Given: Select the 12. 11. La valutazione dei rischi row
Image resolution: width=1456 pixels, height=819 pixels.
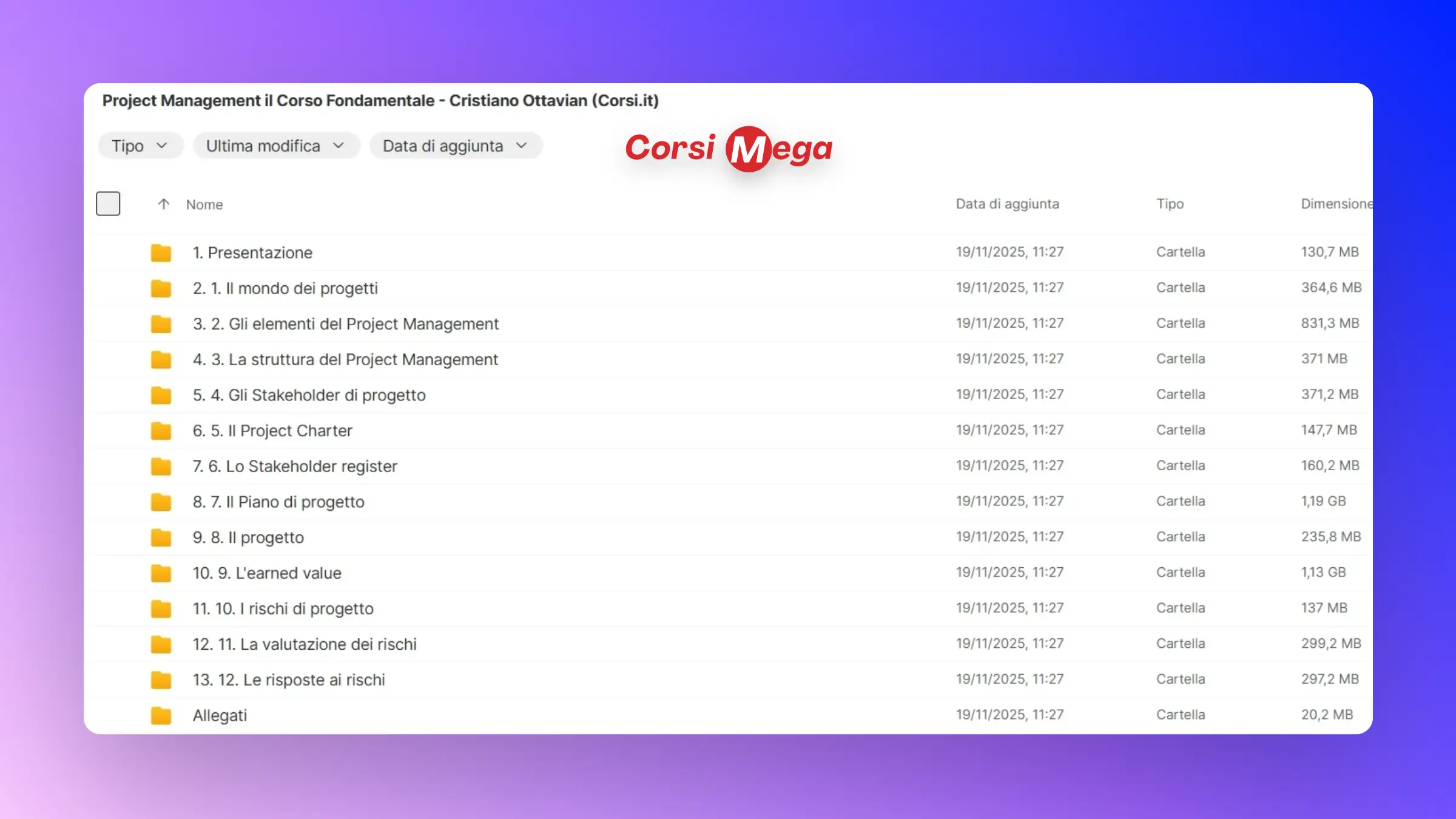Looking at the screenshot, I should click(305, 644).
